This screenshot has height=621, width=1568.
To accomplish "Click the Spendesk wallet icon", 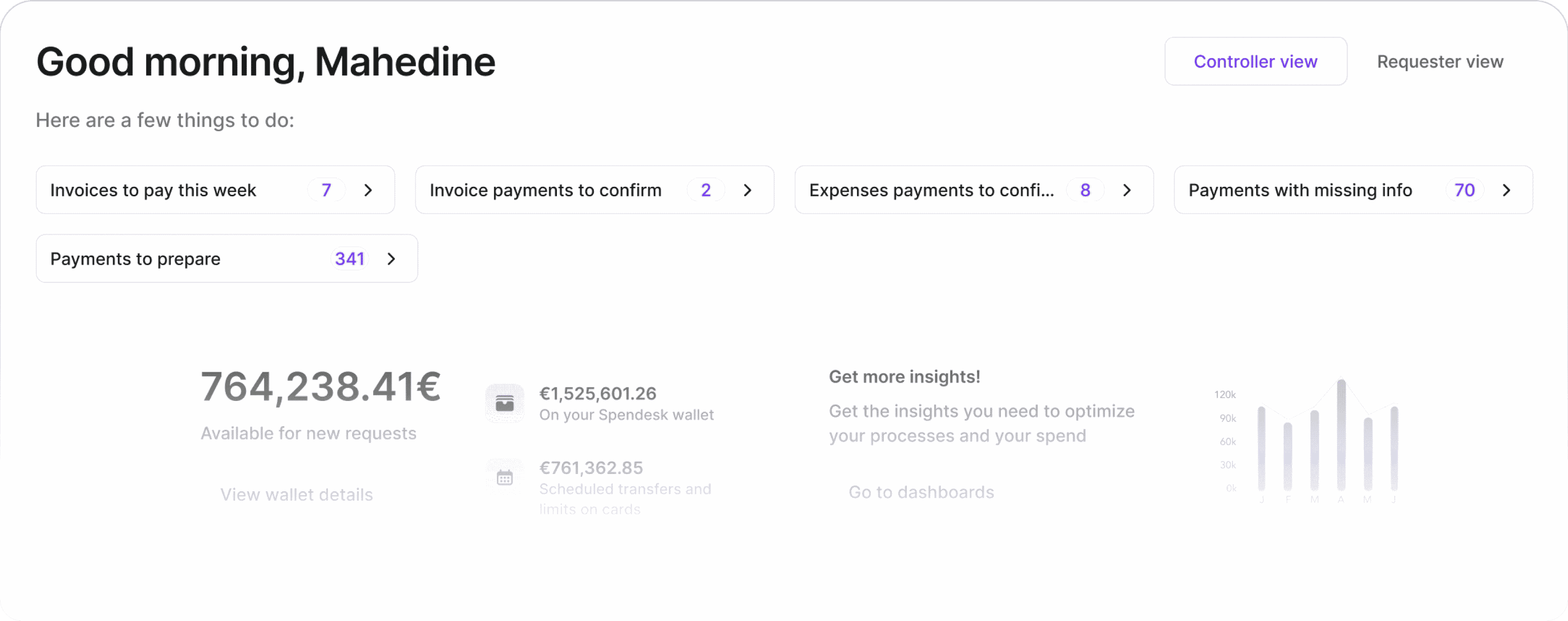I will [505, 403].
